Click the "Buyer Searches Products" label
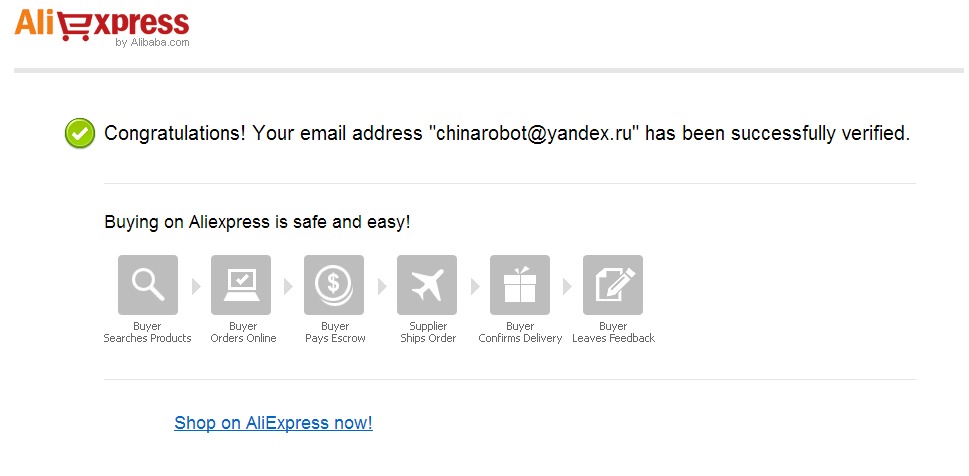The image size is (969, 476). coord(147,333)
